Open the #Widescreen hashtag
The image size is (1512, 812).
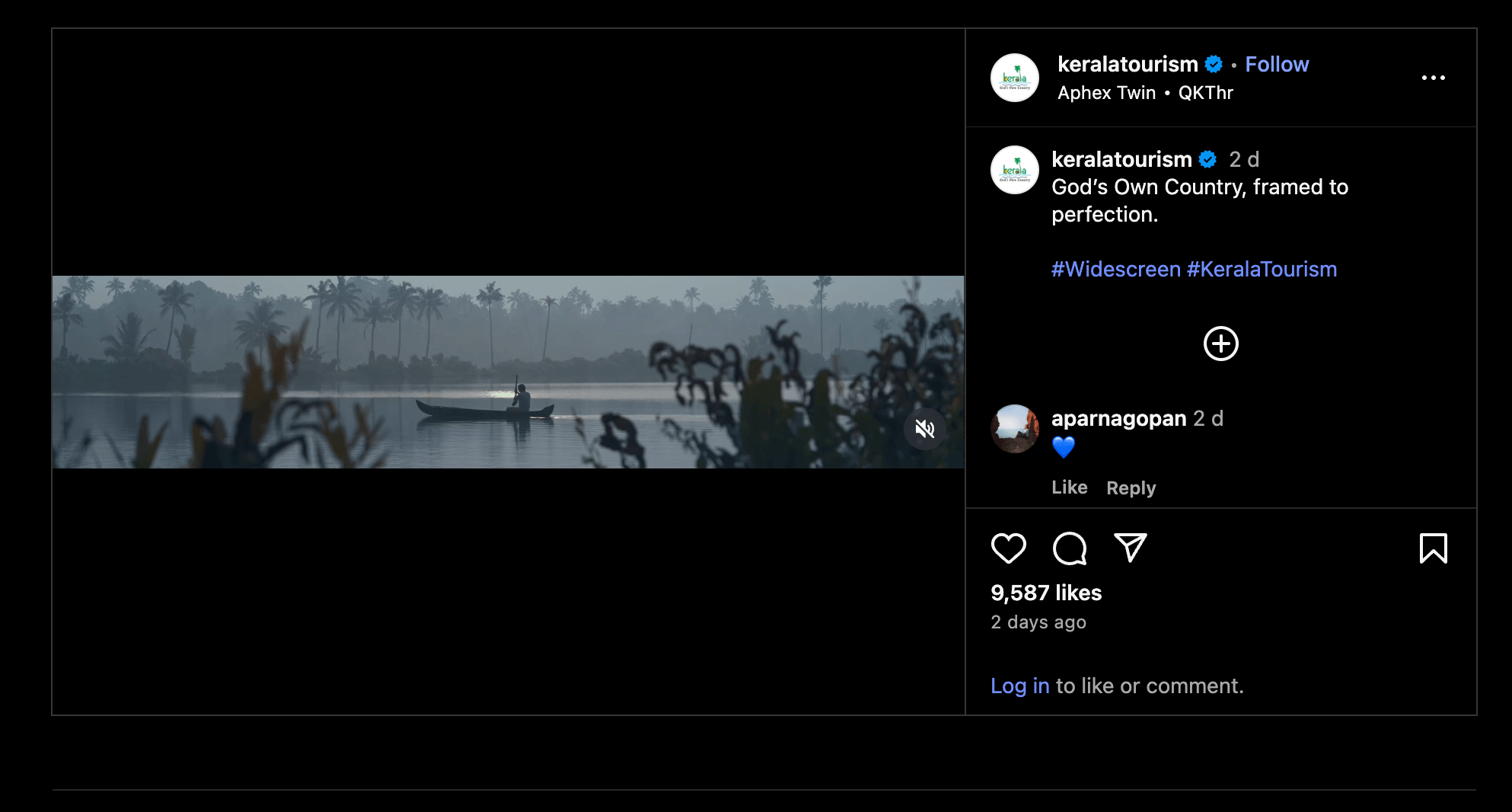click(1115, 269)
